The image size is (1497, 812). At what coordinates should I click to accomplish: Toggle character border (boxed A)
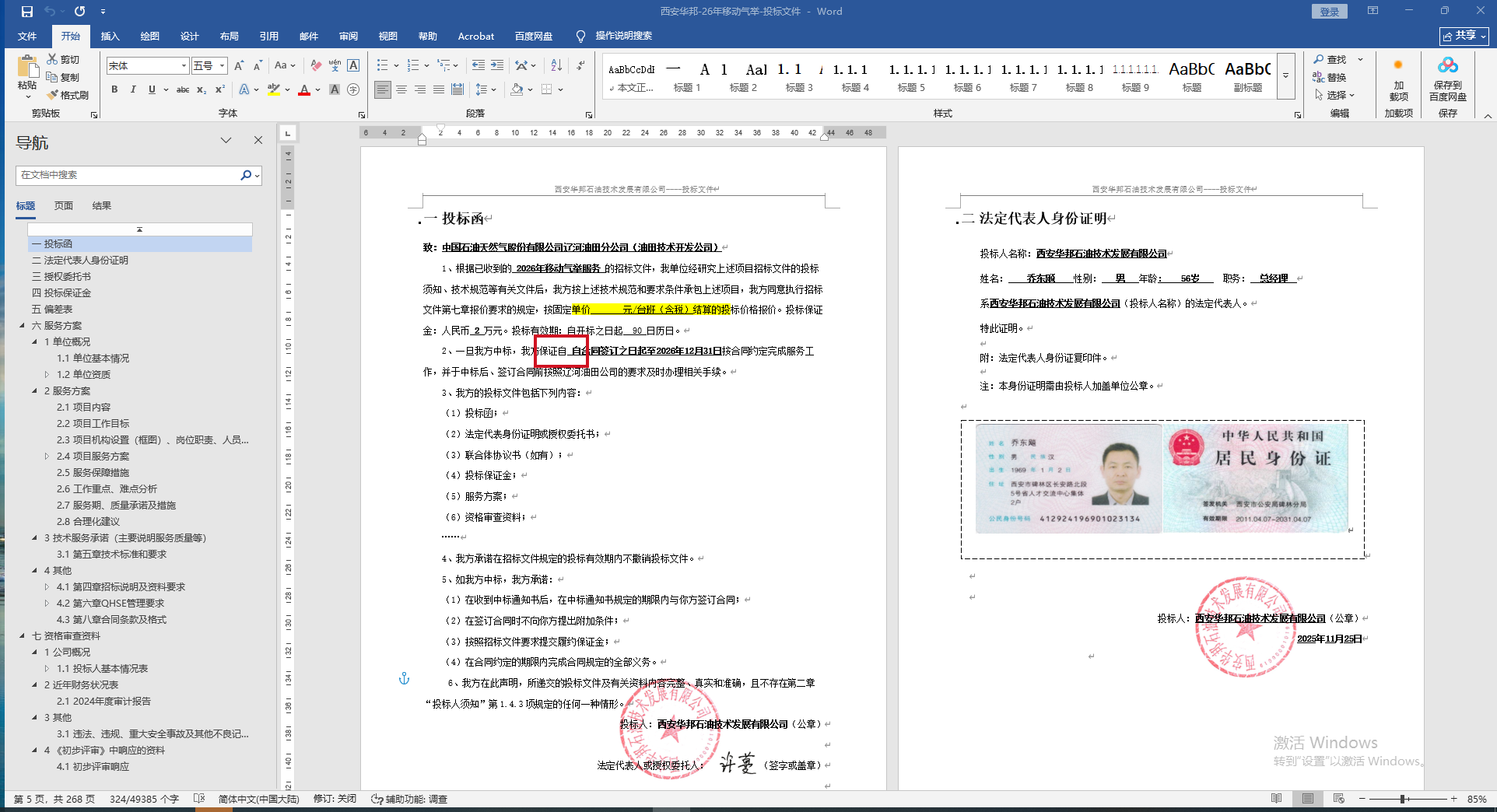pos(353,66)
